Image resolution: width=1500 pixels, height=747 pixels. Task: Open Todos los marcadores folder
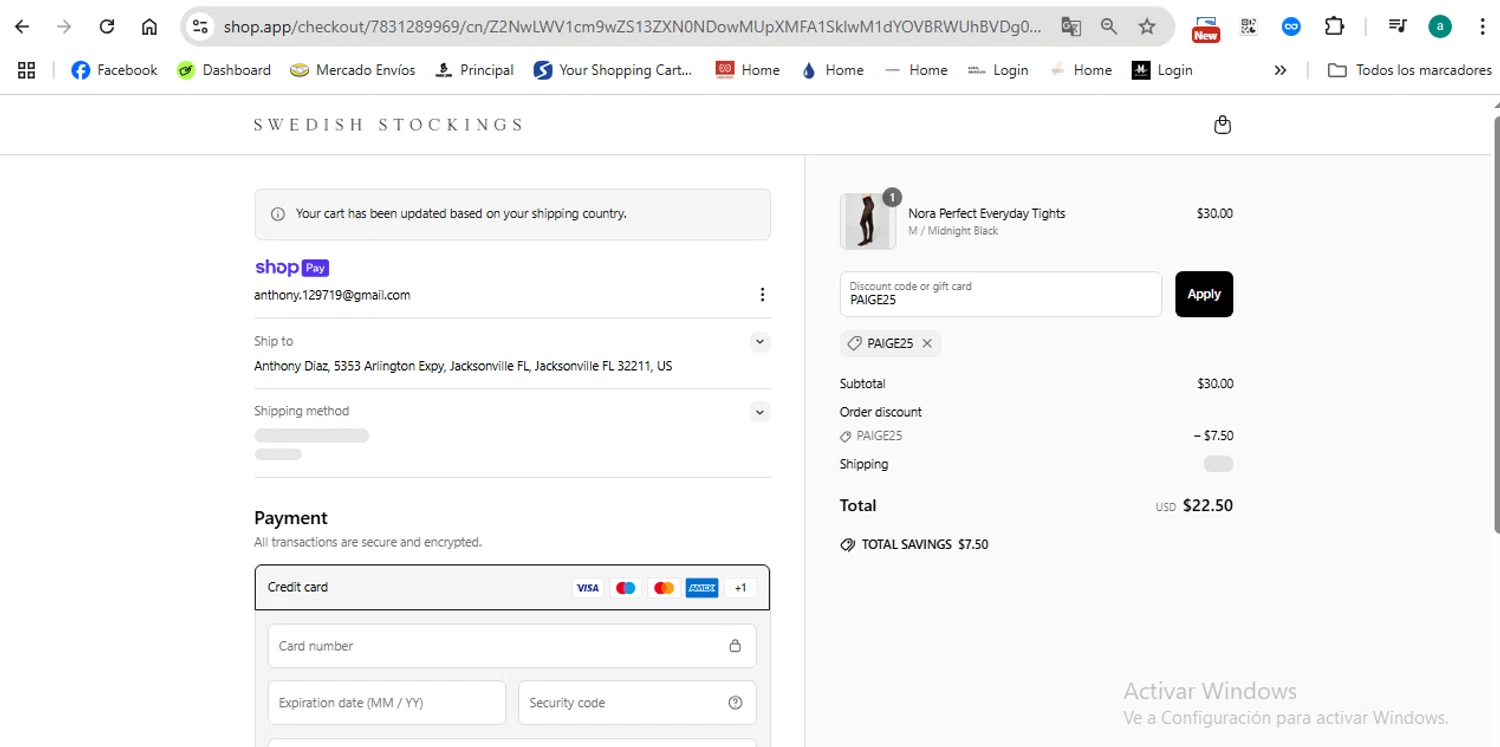(x=1410, y=70)
